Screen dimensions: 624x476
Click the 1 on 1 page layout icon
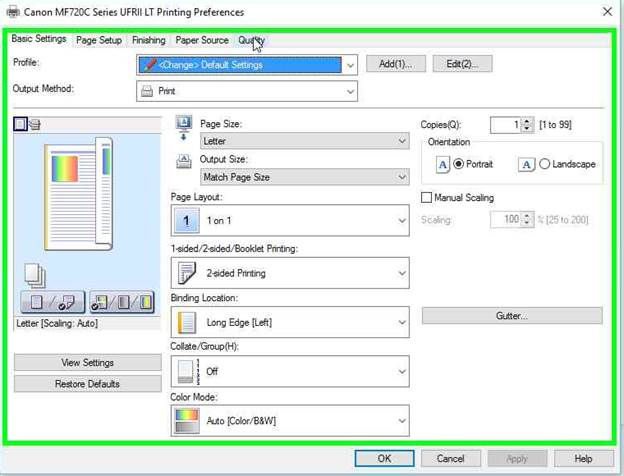tap(186, 218)
